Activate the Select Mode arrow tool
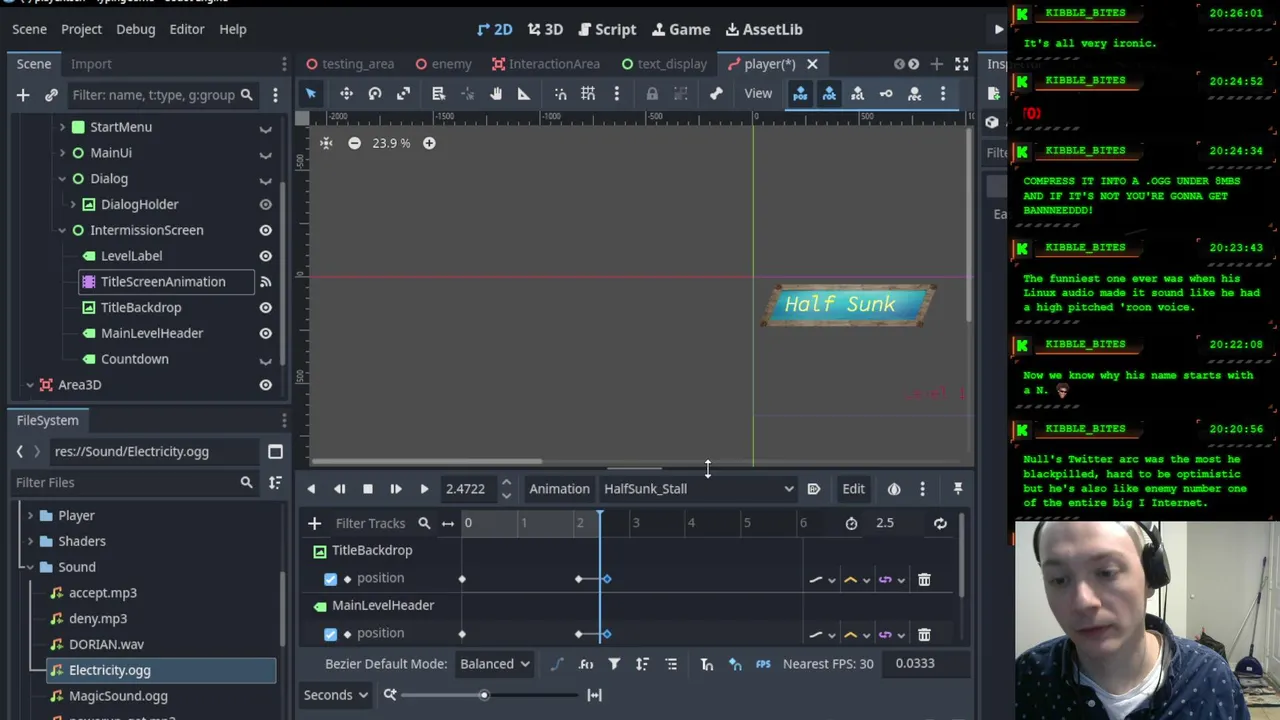The width and height of the screenshot is (1280, 720). point(311,94)
